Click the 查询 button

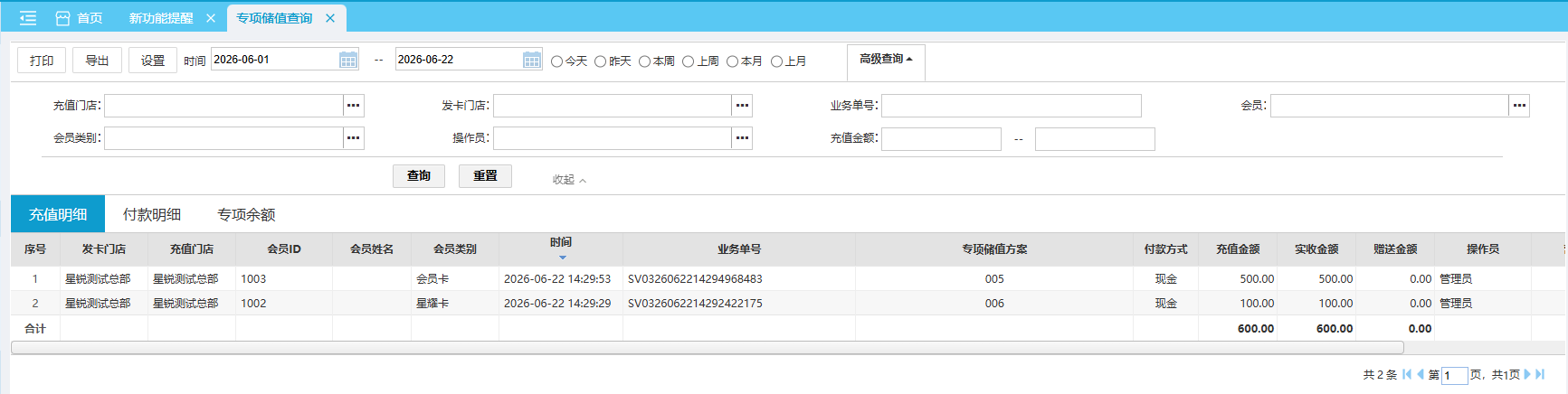pos(419,176)
